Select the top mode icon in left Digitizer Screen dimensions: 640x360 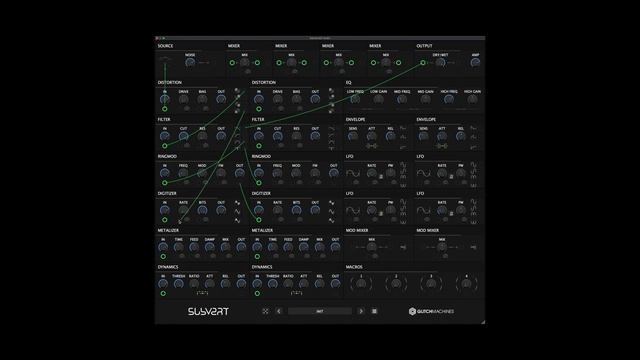(238, 202)
